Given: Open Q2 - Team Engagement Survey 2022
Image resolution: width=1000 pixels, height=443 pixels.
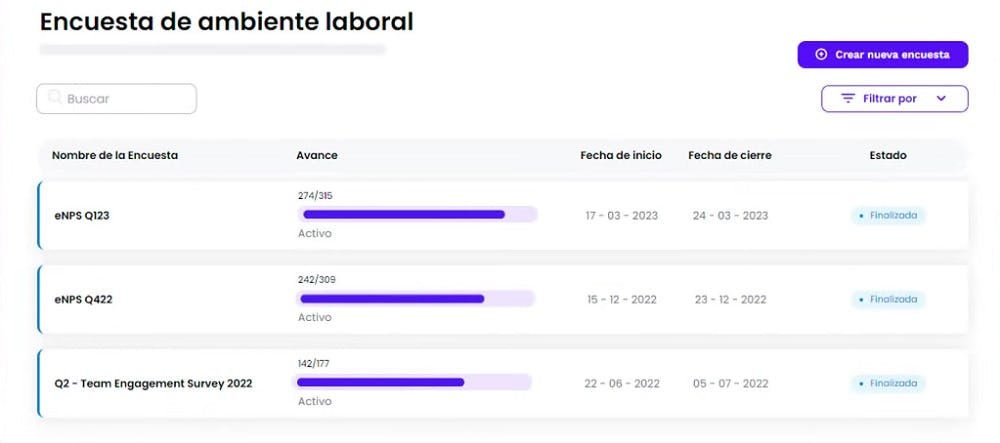Looking at the screenshot, I should click(153, 383).
